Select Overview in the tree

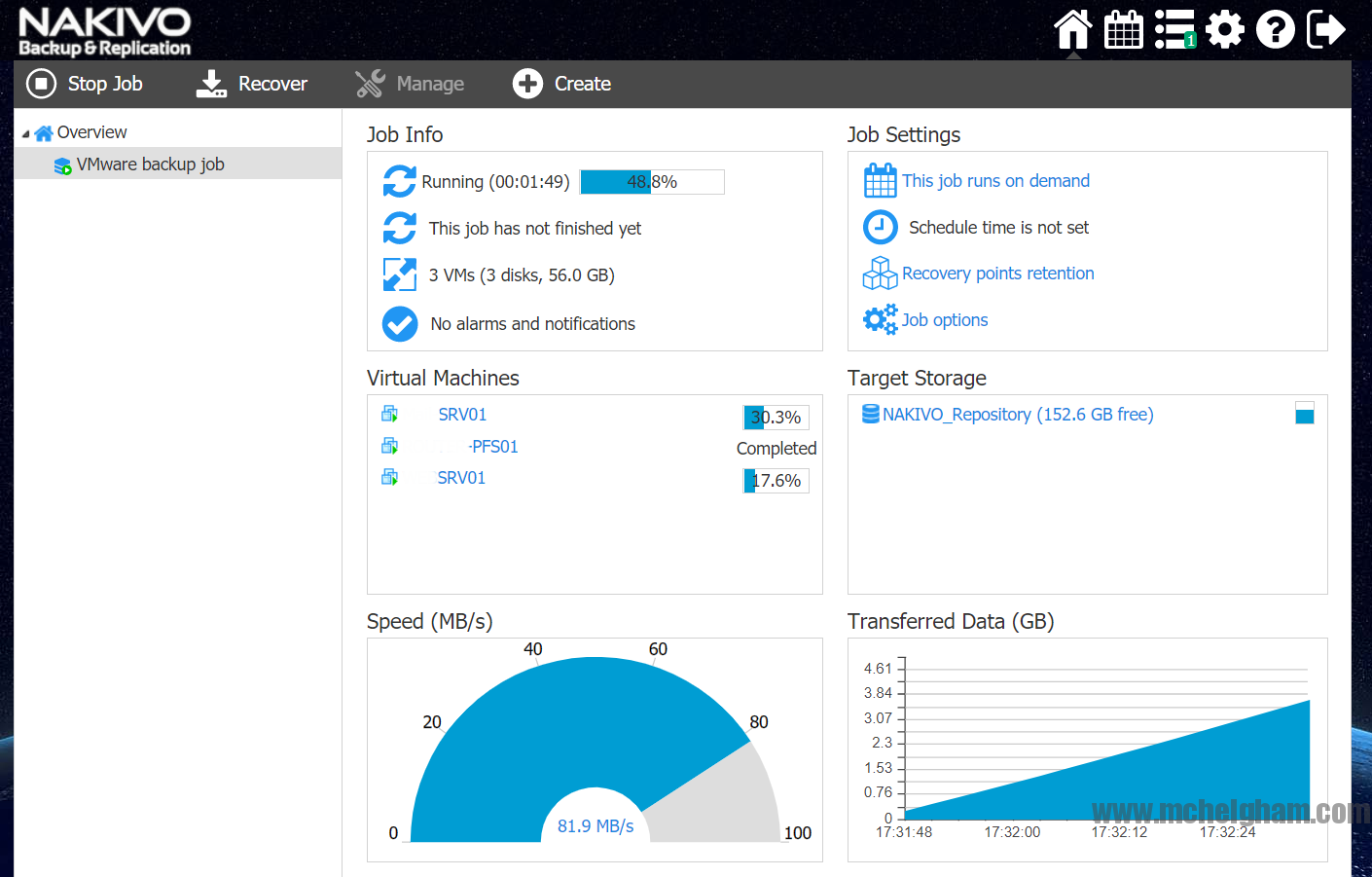pos(91,132)
